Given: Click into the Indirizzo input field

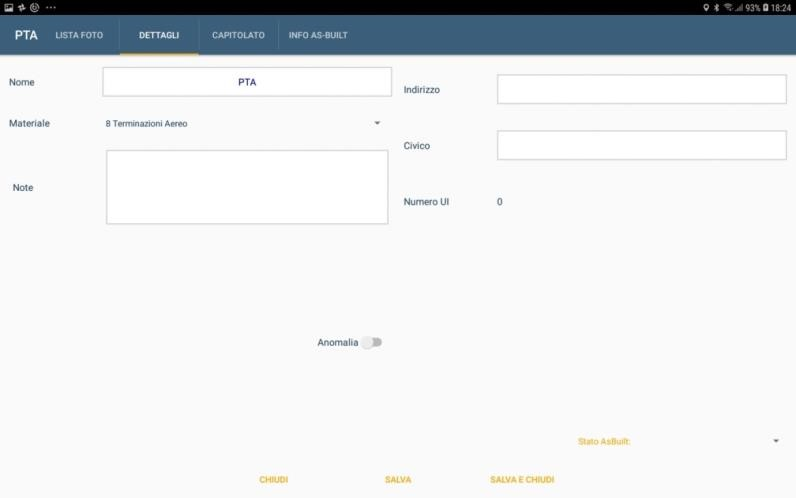Looking at the screenshot, I should coord(641,89).
